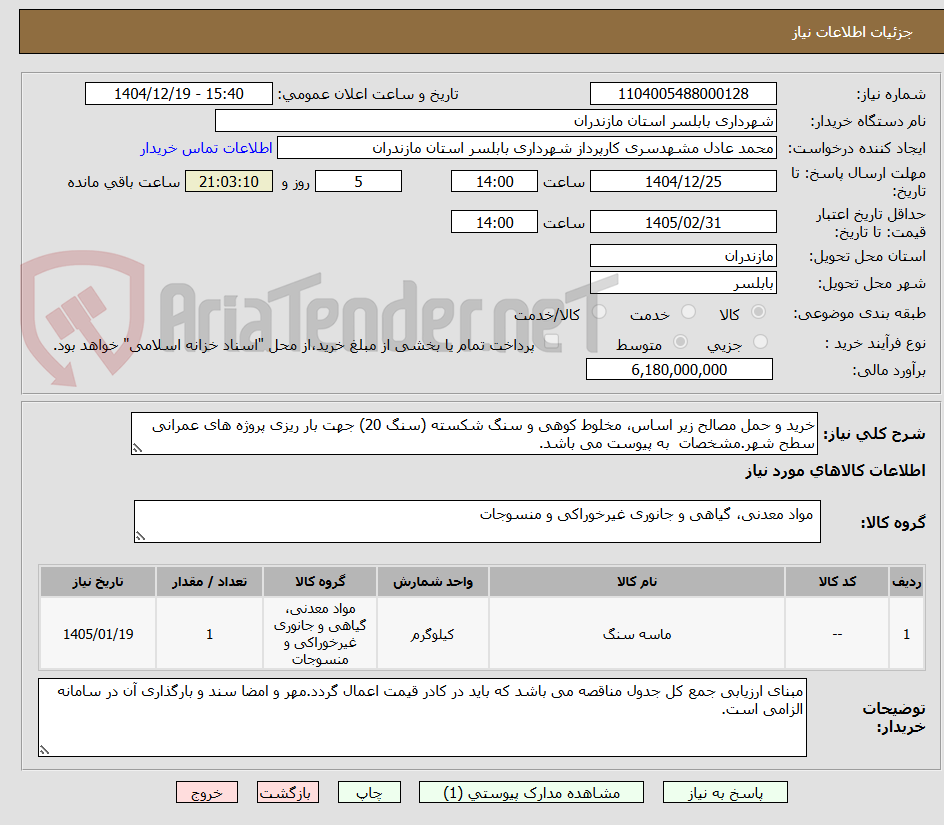Click the جزئیات اطلاعات نیاز header title

coord(852,32)
